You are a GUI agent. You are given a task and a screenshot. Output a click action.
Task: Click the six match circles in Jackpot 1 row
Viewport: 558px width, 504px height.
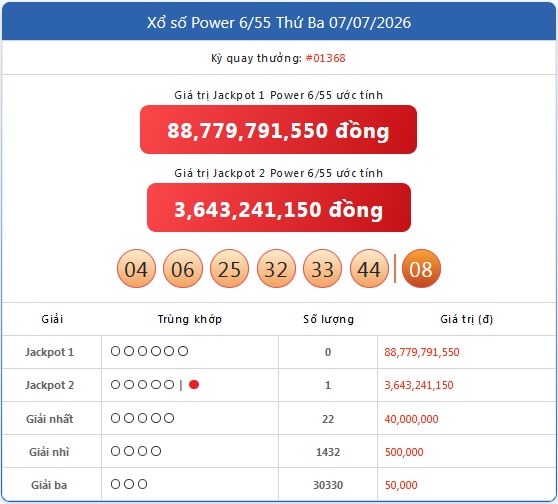tap(149, 351)
